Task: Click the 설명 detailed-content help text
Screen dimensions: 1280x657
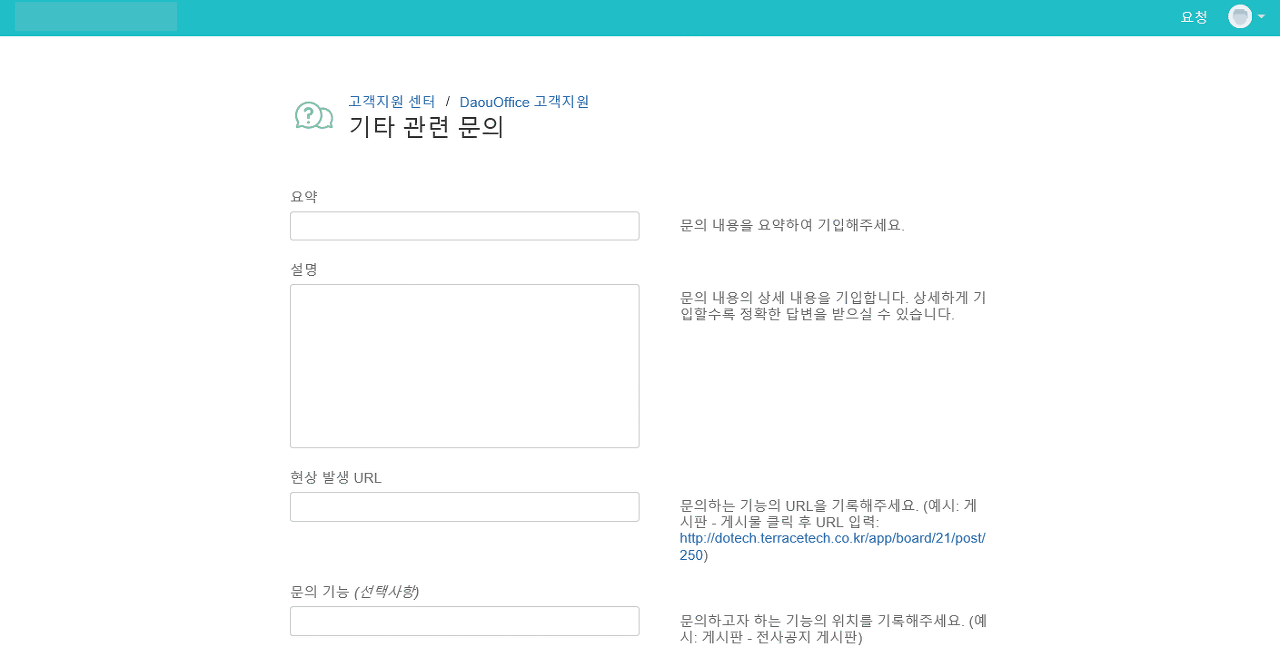Action: (x=833, y=306)
